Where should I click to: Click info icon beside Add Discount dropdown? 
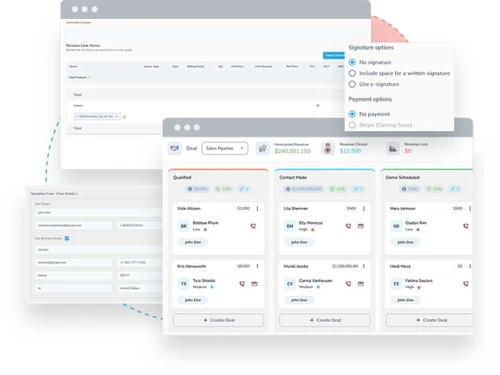pyautogui.click(x=124, y=117)
